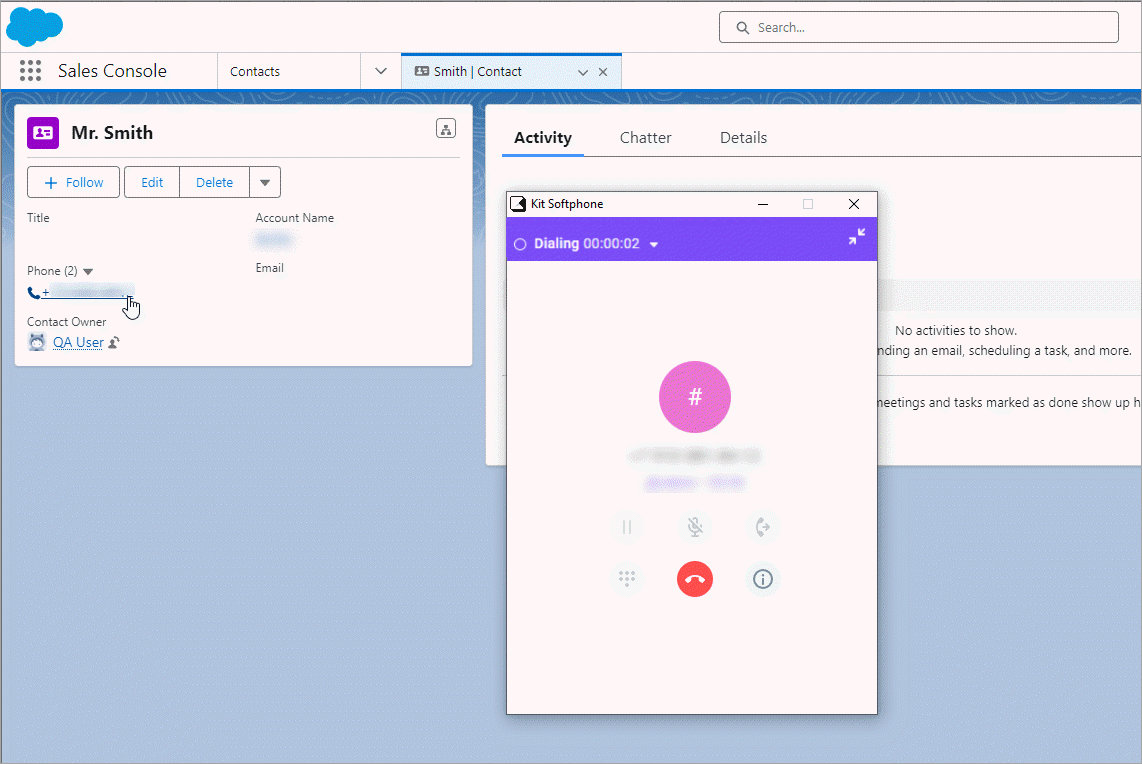
Task: Click the Edit button
Action: pyautogui.click(x=151, y=182)
